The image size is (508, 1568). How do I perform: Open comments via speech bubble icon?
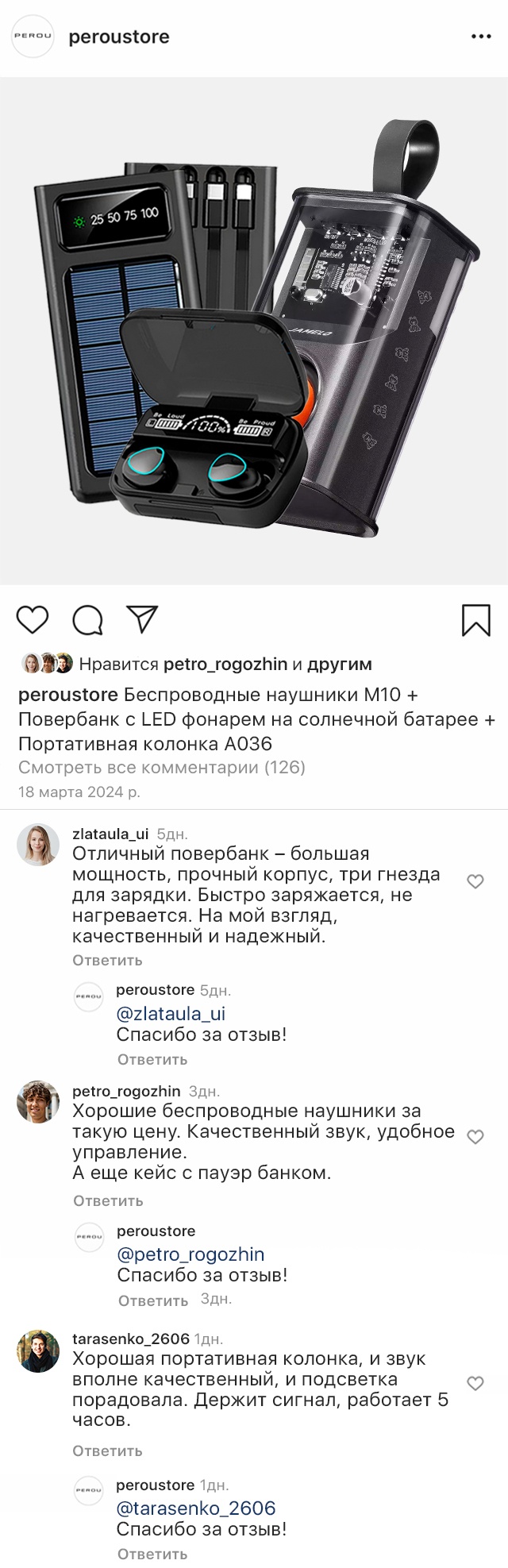click(87, 620)
